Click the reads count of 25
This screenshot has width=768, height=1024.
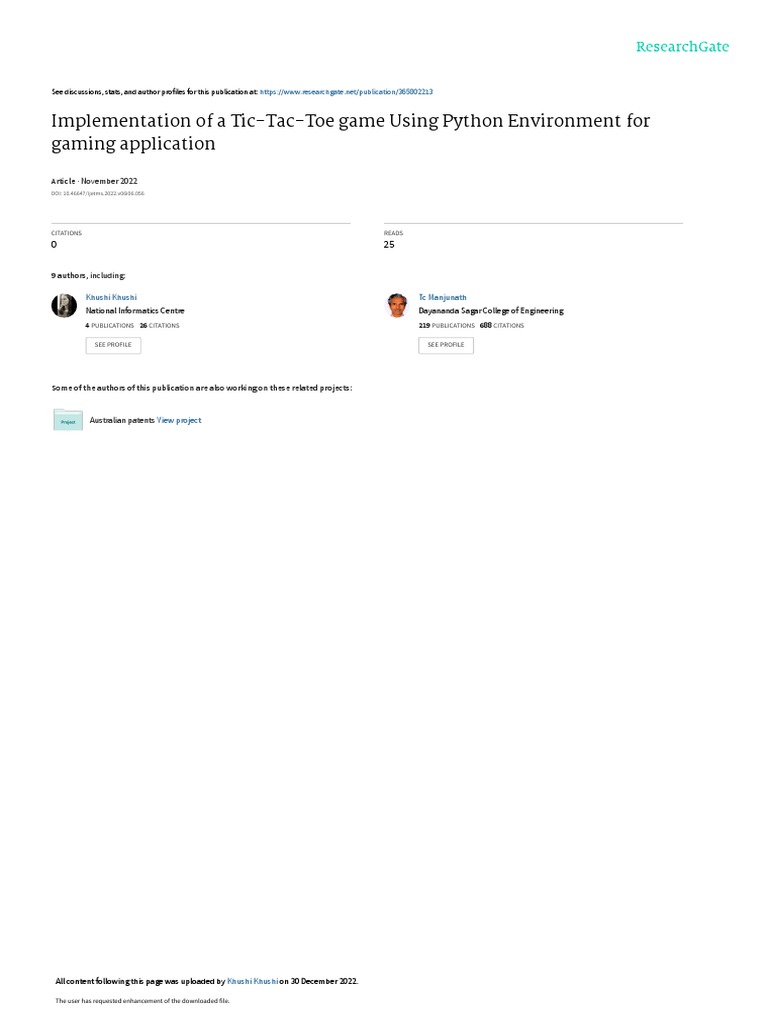tap(389, 244)
